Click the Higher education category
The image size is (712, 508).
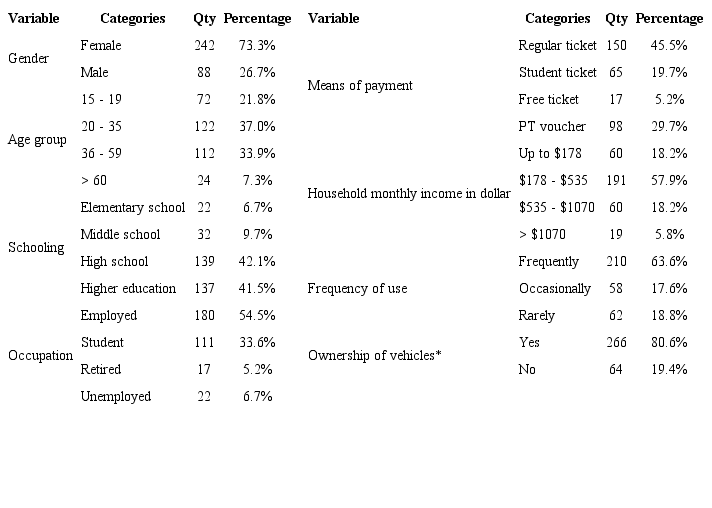128,289
